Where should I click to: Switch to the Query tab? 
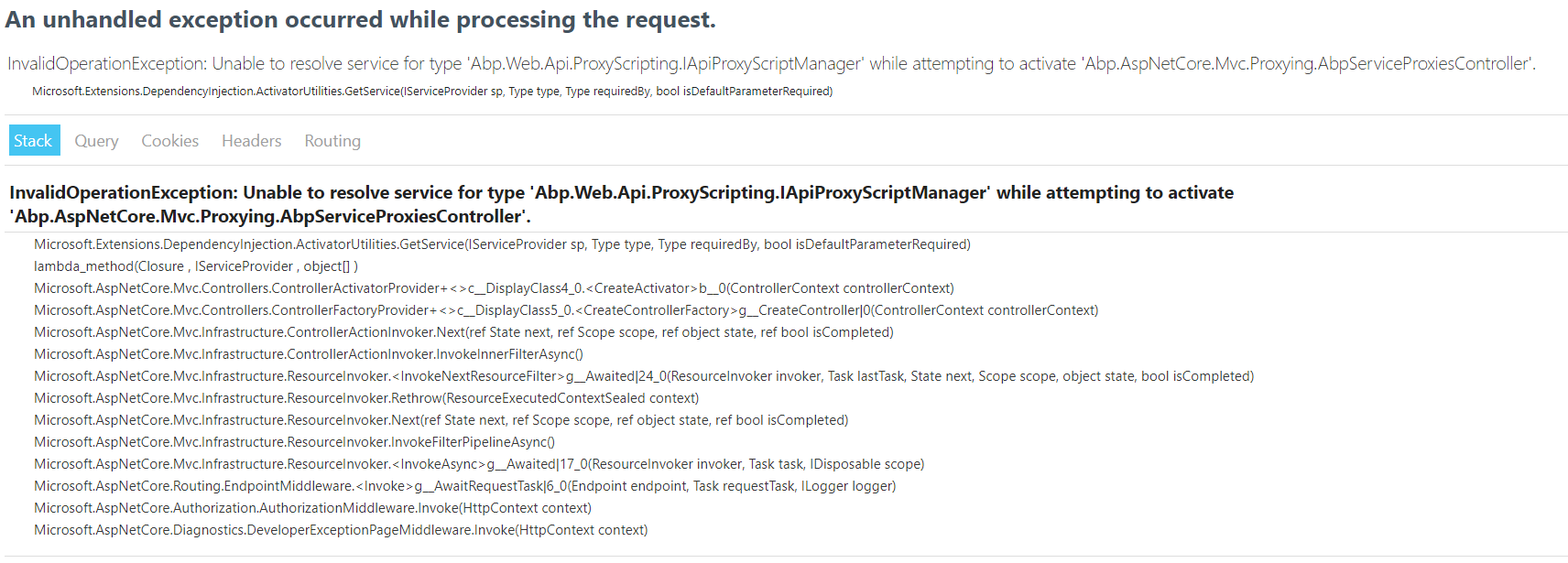[96, 140]
